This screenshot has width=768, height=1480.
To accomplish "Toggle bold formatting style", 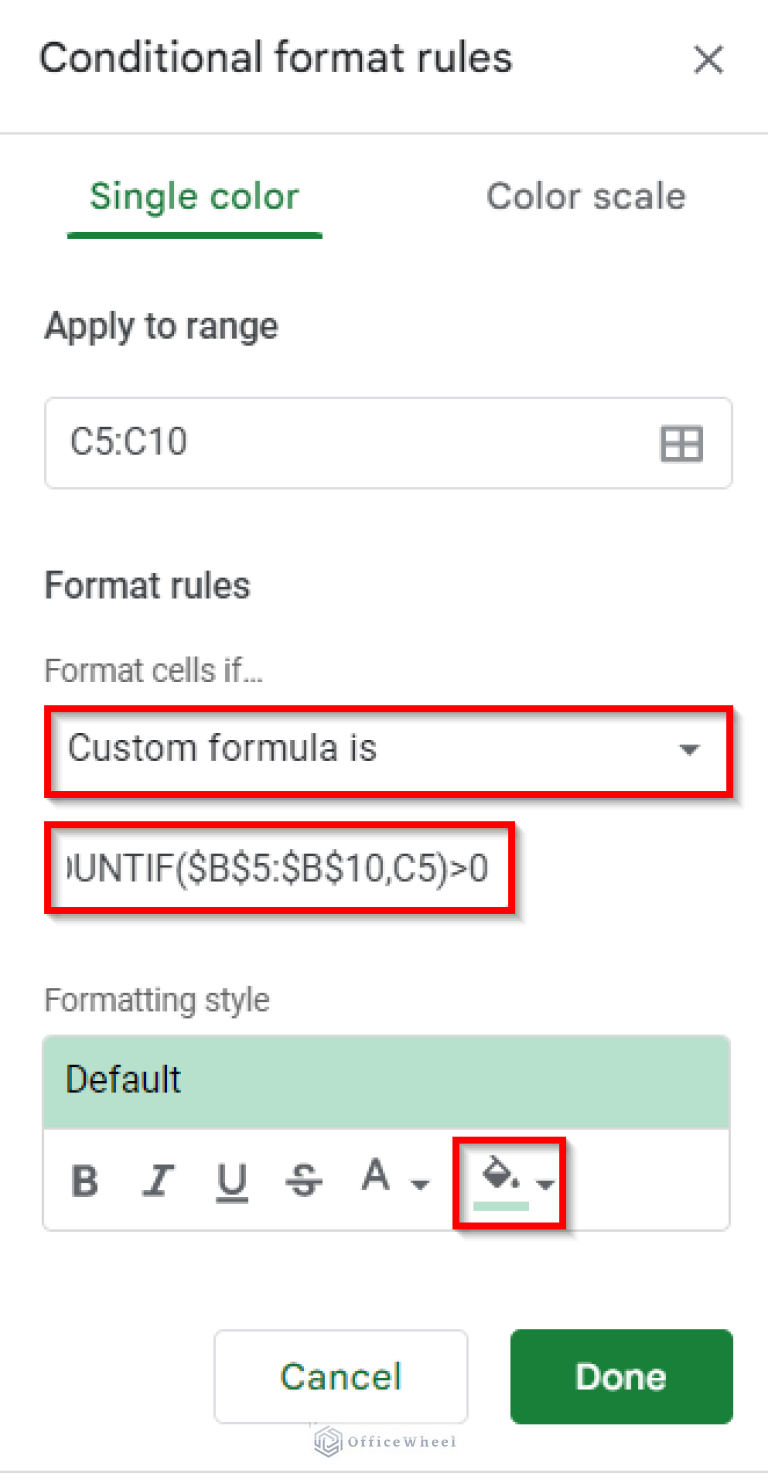I will point(85,1180).
